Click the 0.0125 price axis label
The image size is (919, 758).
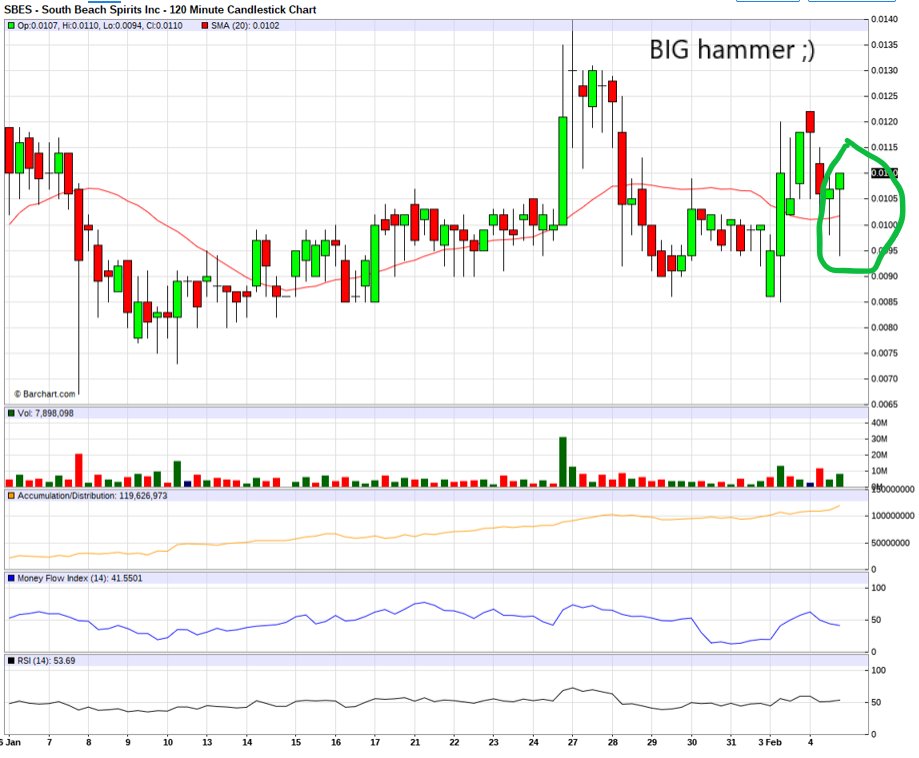[x=884, y=96]
